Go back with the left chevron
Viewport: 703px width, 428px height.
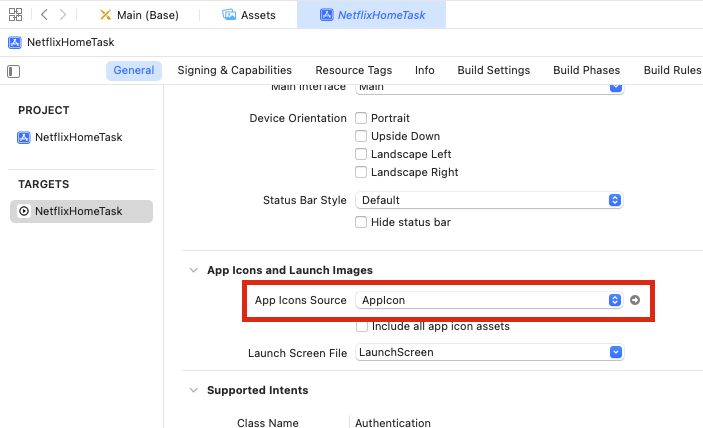pos(45,15)
